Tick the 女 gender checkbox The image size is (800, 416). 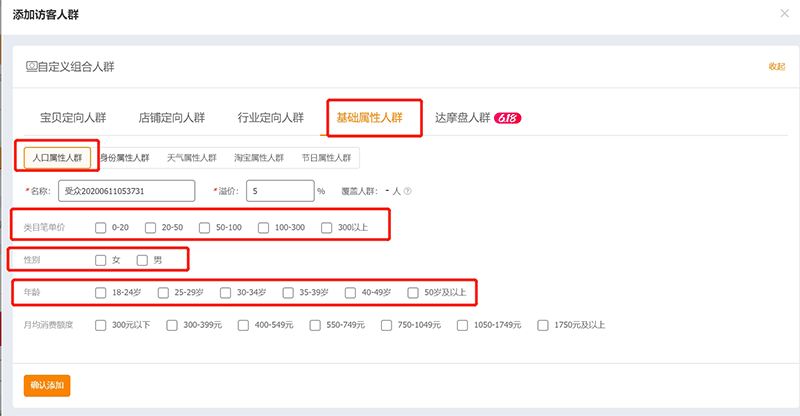click(x=100, y=260)
